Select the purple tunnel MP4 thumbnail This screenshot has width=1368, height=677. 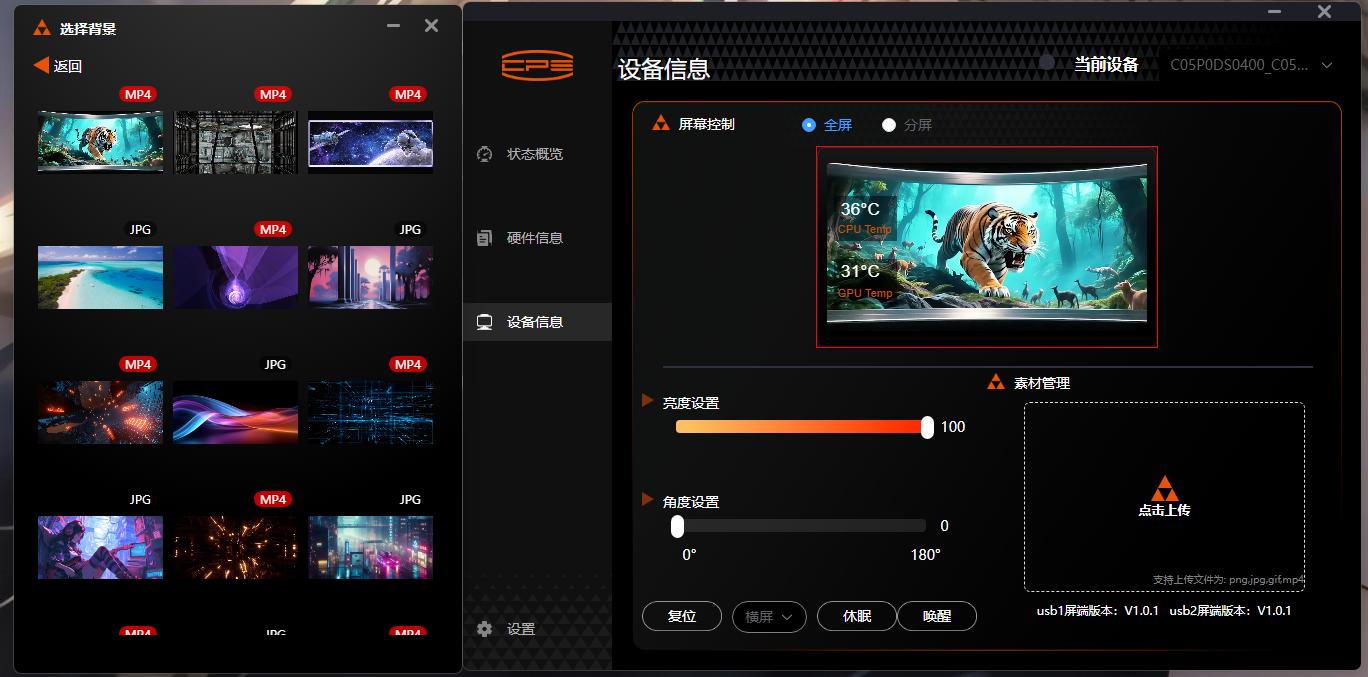(236, 277)
